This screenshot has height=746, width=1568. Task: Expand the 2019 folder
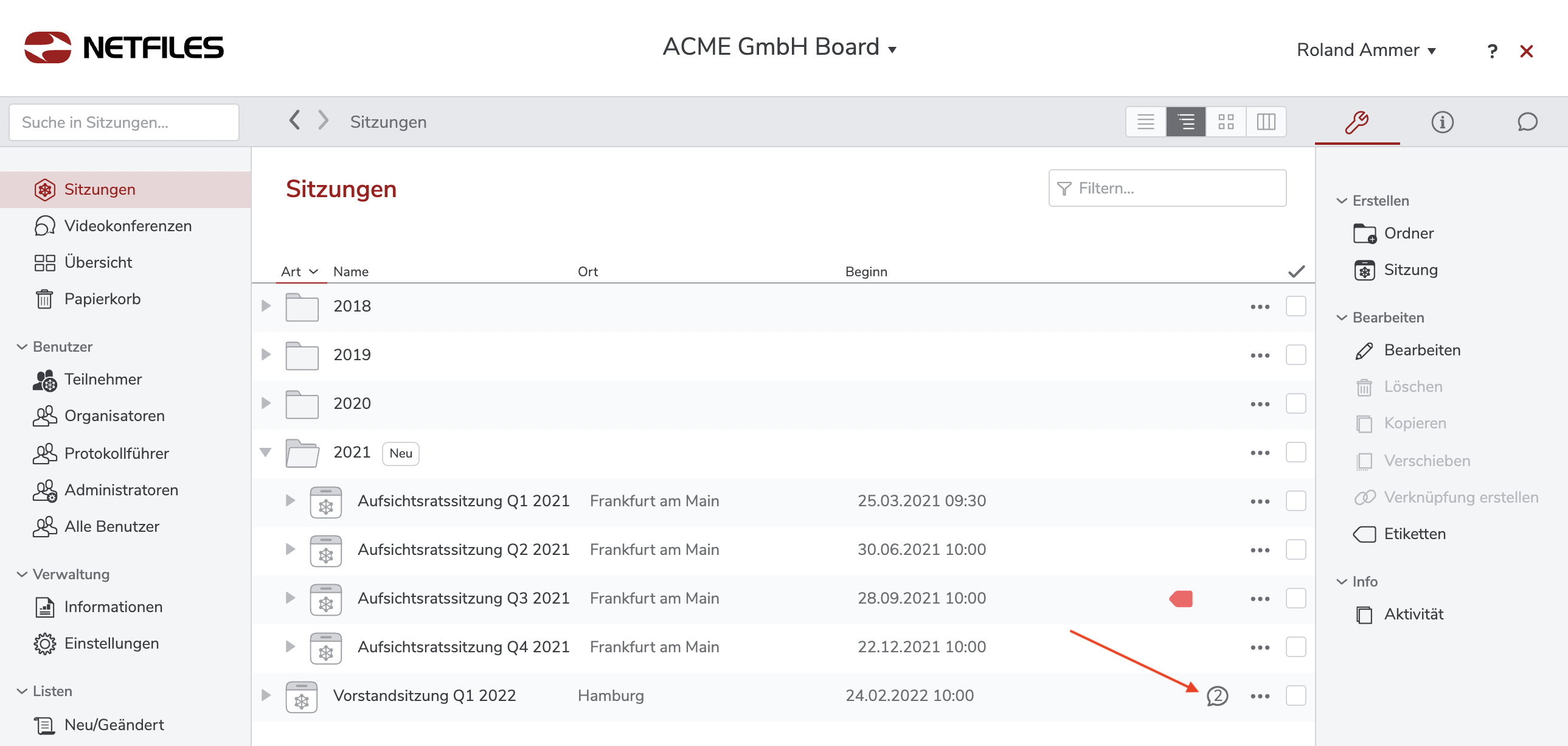(x=266, y=354)
